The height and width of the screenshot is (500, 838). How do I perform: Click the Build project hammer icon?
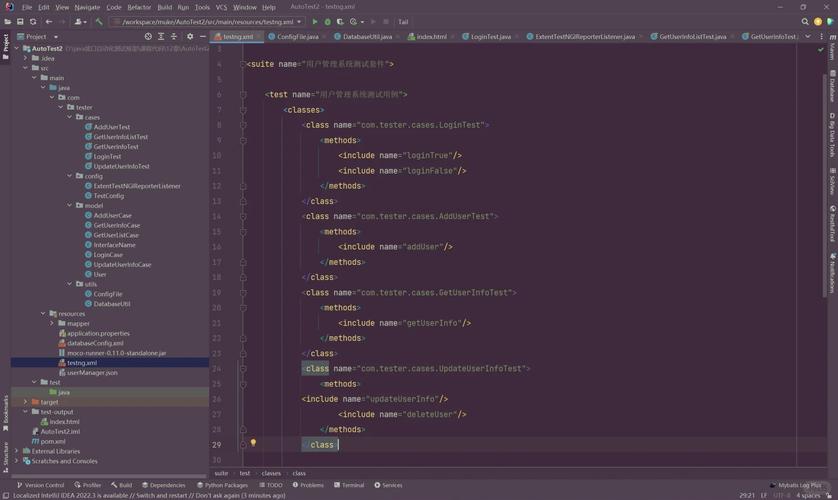[99, 22]
